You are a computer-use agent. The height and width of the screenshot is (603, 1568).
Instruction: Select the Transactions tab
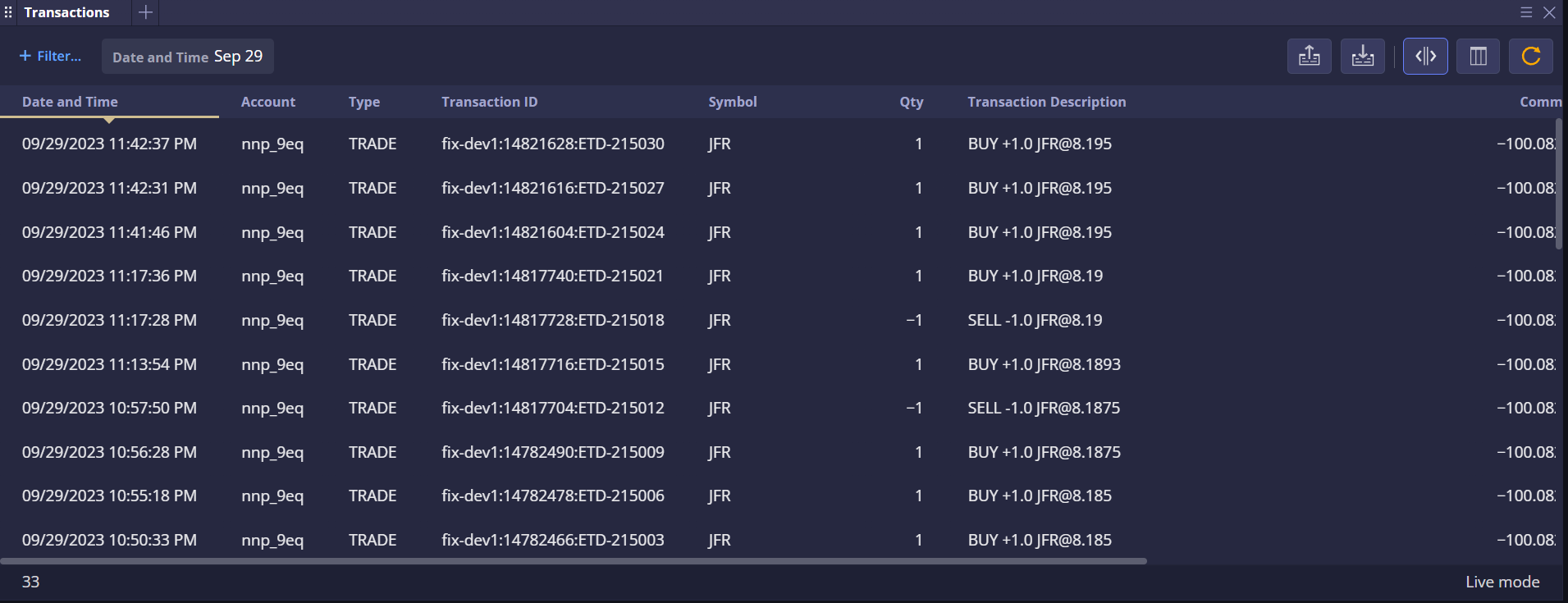(66, 12)
